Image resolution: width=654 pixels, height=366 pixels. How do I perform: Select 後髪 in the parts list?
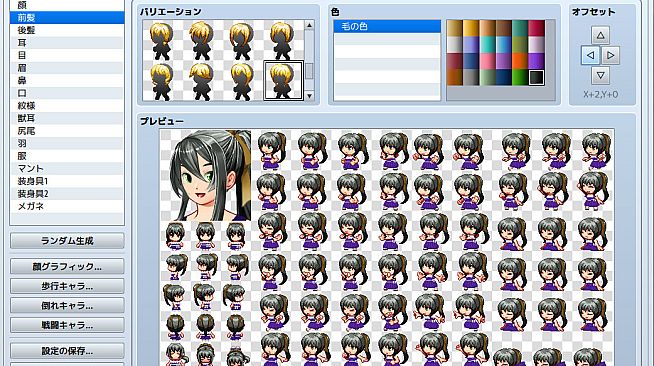[67, 30]
